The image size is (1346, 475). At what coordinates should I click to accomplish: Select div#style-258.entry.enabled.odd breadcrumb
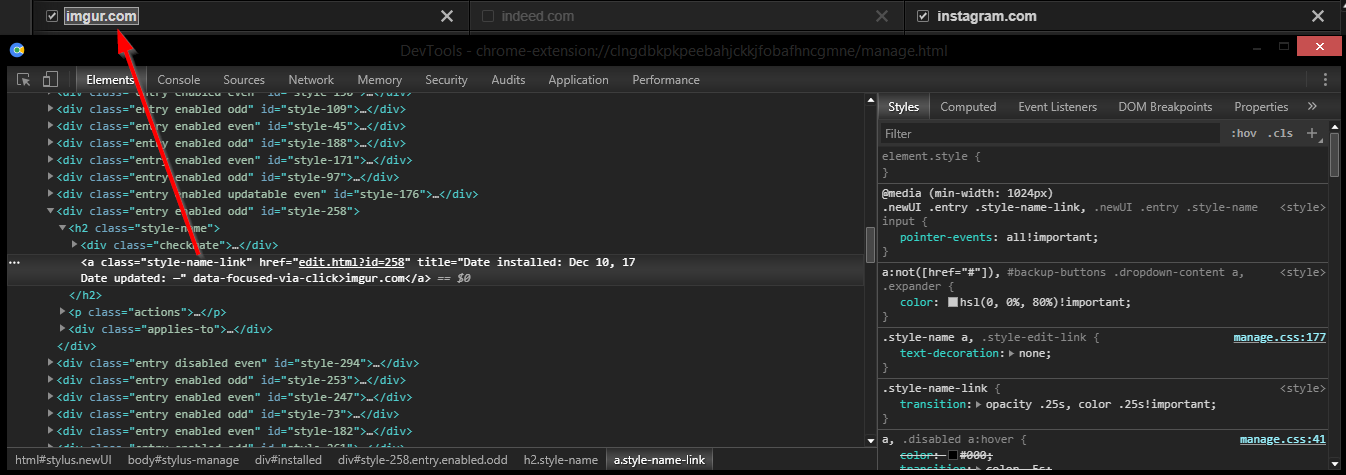[423, 460]
